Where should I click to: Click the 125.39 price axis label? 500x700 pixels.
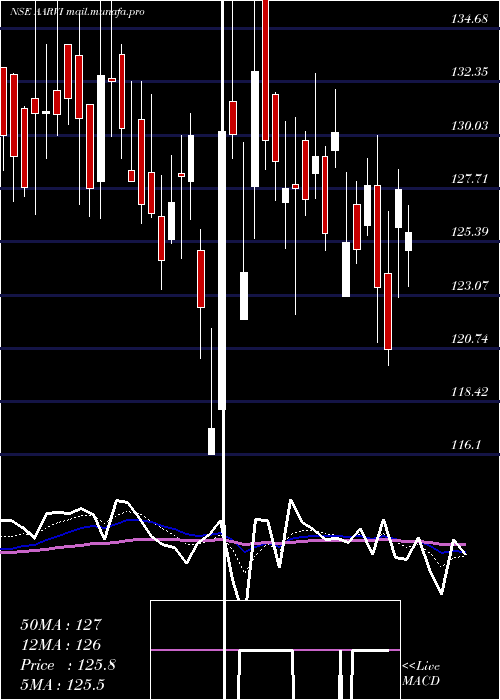click(x=470, y=232)
